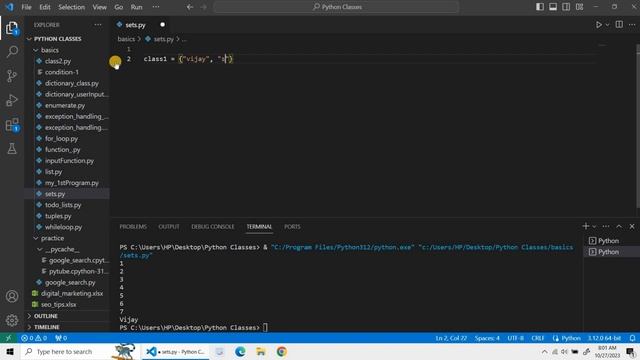The width and height of the screenshot is (640, 360).
Task: Customize layout icon in title bar
Action: pyautogui.click(x=579, y=7)
